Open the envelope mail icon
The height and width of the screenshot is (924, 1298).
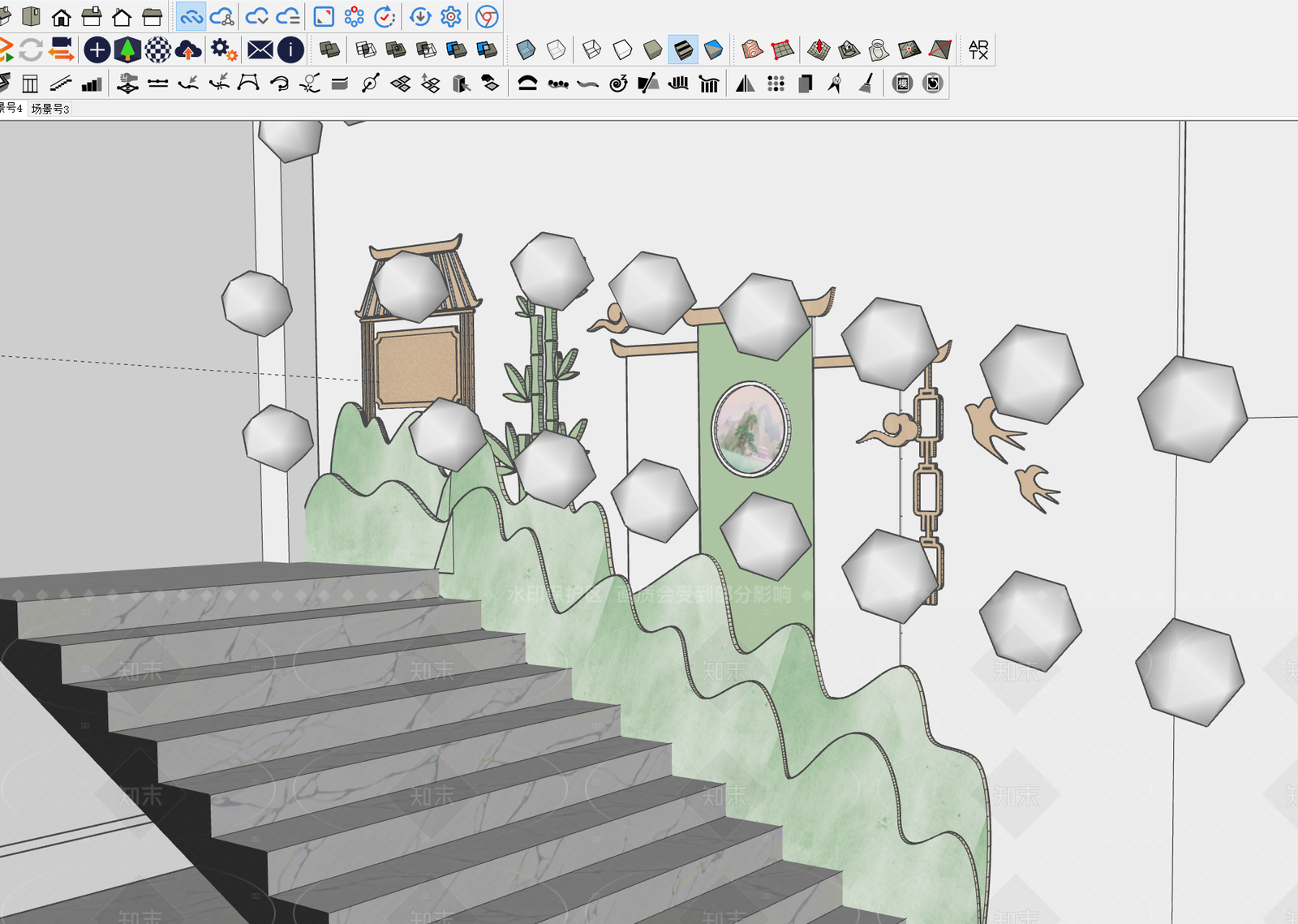click(260, 49)
